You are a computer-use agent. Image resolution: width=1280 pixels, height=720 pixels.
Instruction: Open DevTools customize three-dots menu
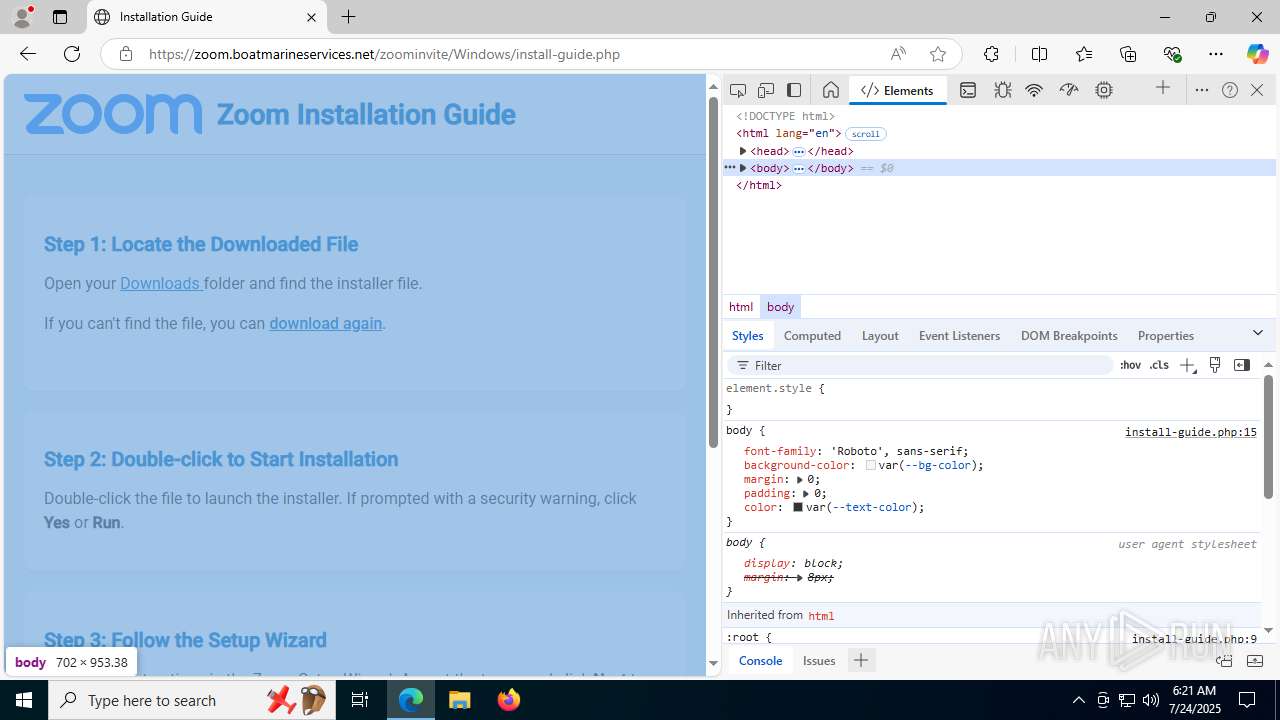tap(1202, 90)
